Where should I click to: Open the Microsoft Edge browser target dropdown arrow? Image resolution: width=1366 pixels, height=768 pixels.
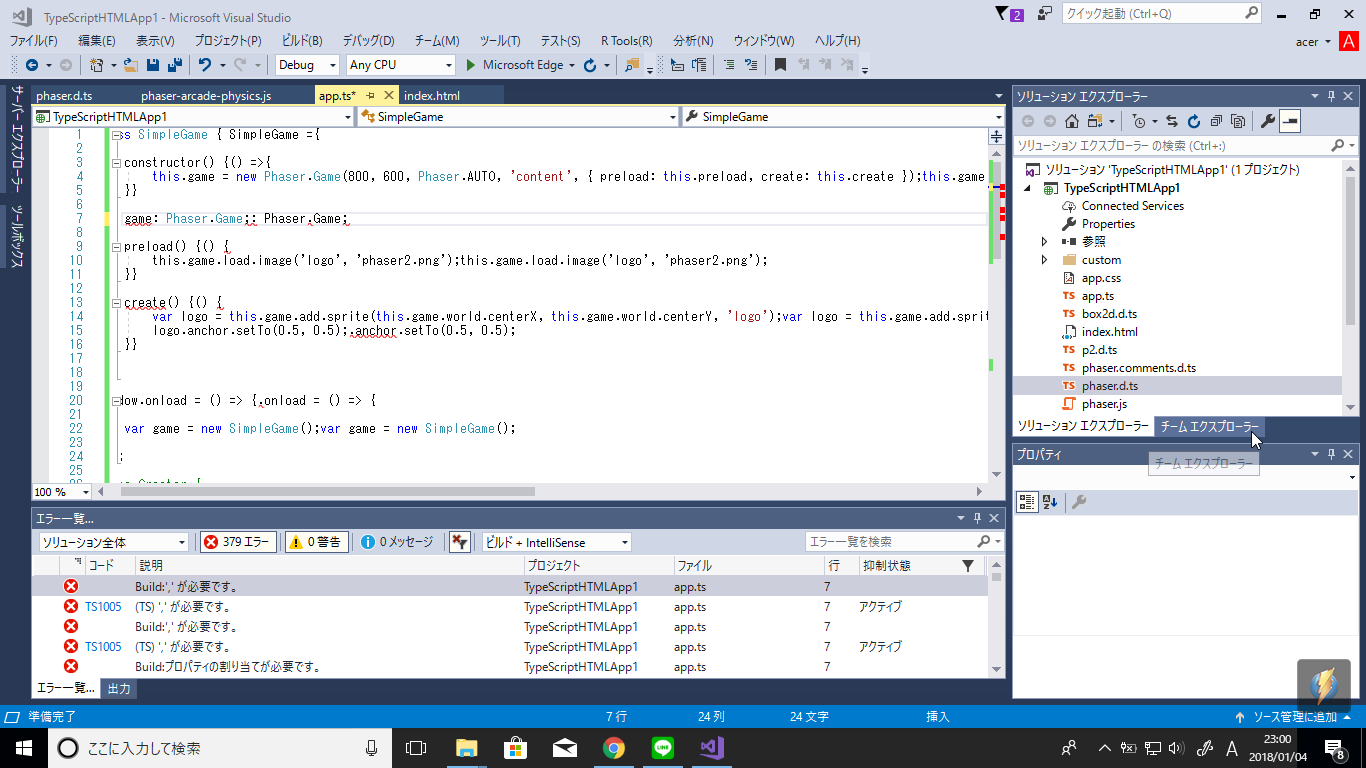(572, 65)
